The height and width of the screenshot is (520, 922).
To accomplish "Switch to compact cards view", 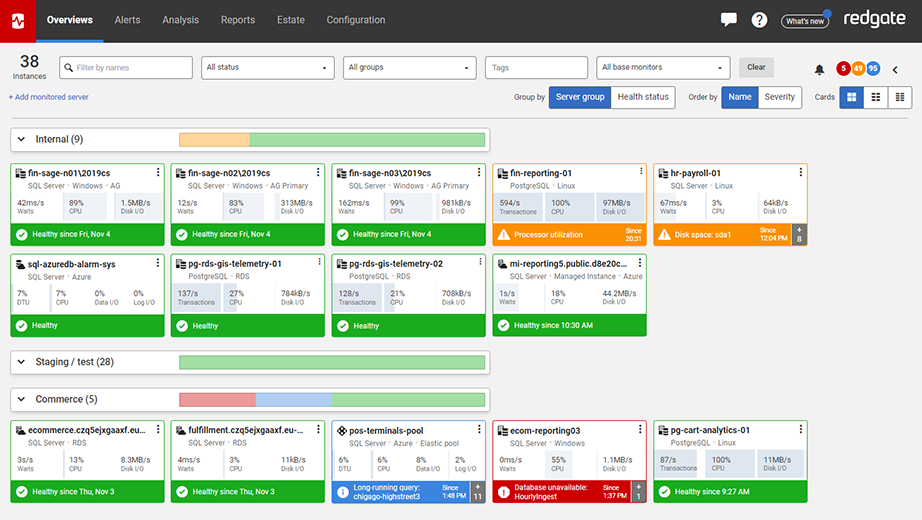I will [900, 97].
